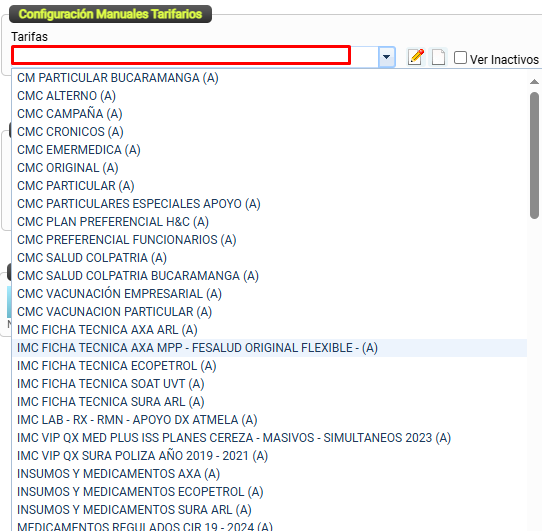Select IMC LAB - RX - RMN entry
Viewport: 542px width, 531px height.
click(270, 419)
